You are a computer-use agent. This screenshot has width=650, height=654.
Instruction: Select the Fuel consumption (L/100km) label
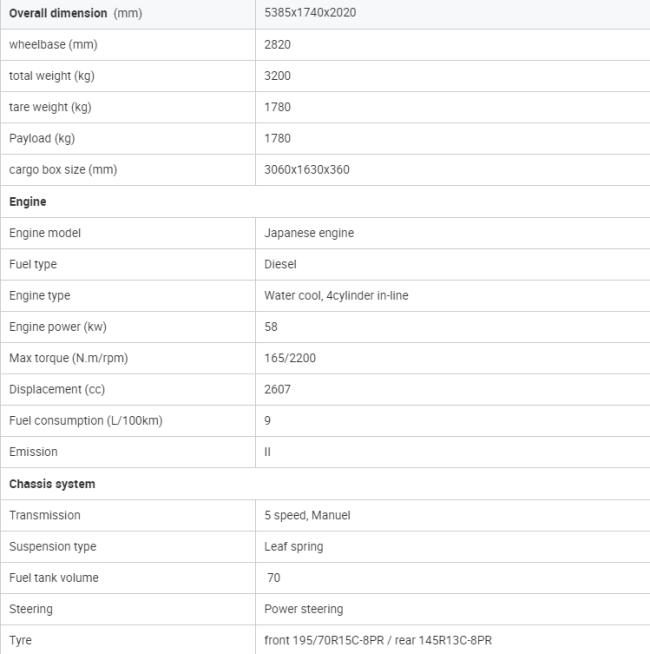coord(85,421)
